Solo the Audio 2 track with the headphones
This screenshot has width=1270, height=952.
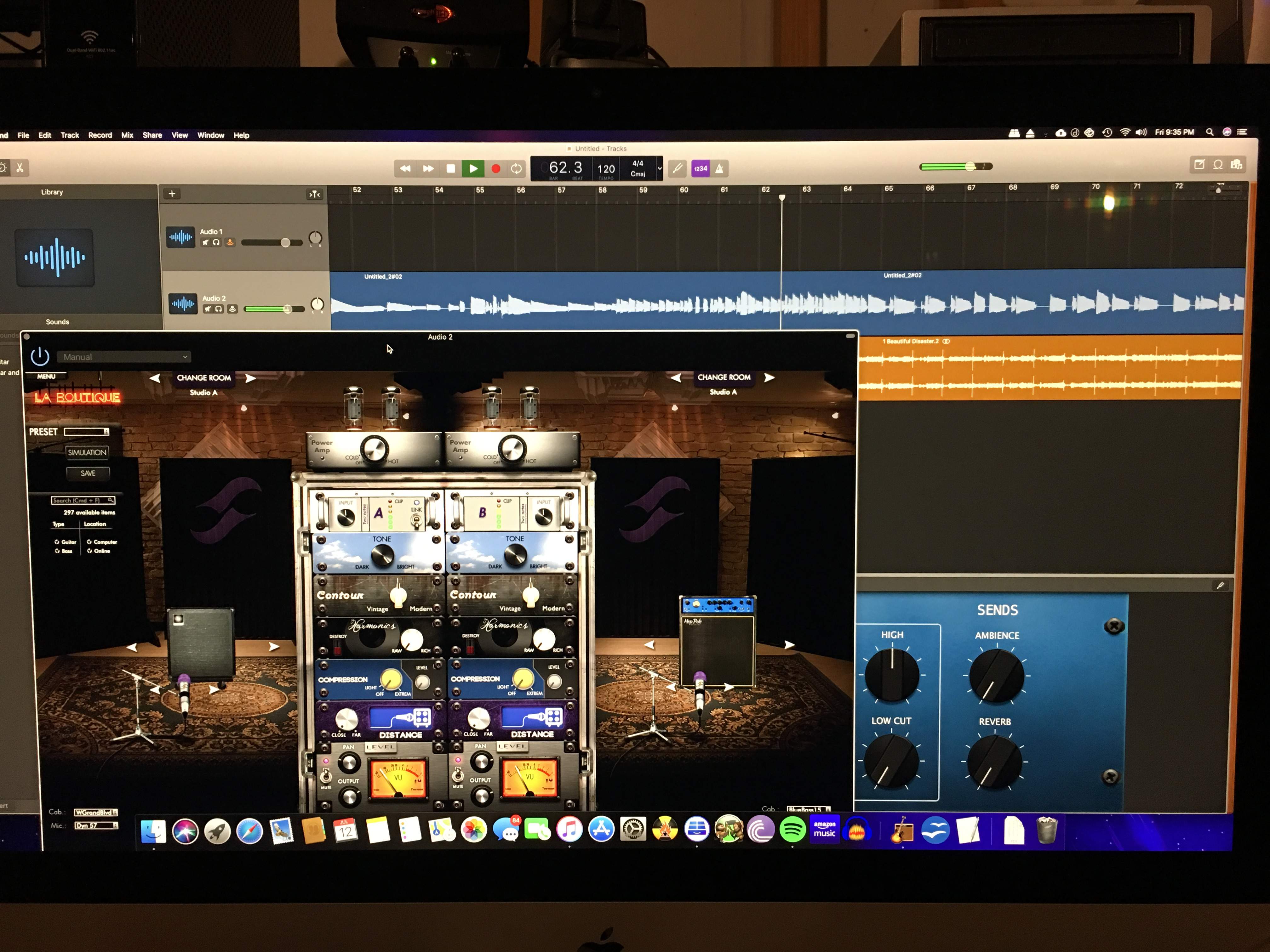click(x=219, y=309)
